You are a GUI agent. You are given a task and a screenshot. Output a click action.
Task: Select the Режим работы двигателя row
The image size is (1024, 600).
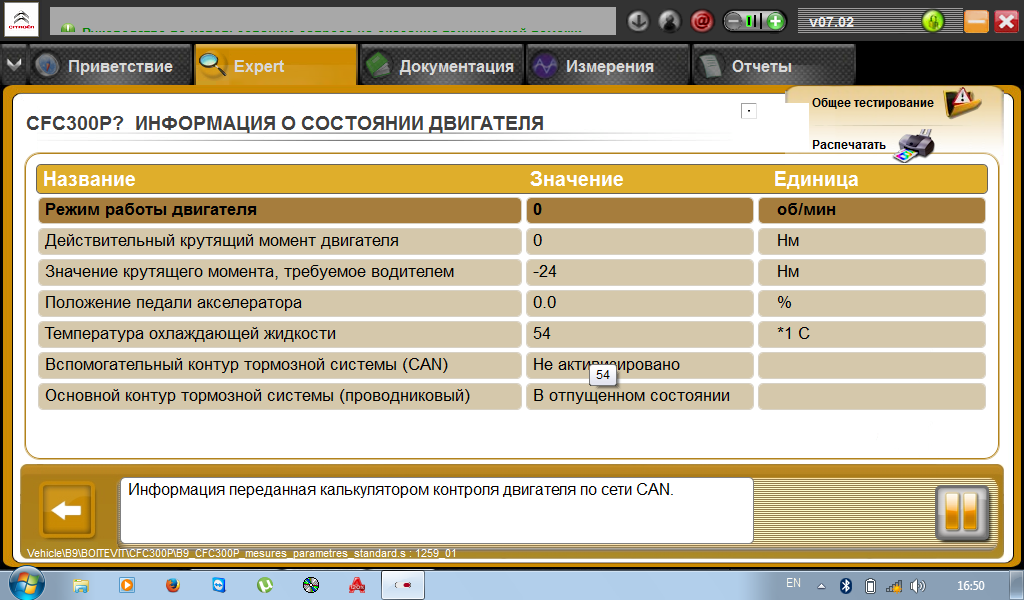pos(280,210)
